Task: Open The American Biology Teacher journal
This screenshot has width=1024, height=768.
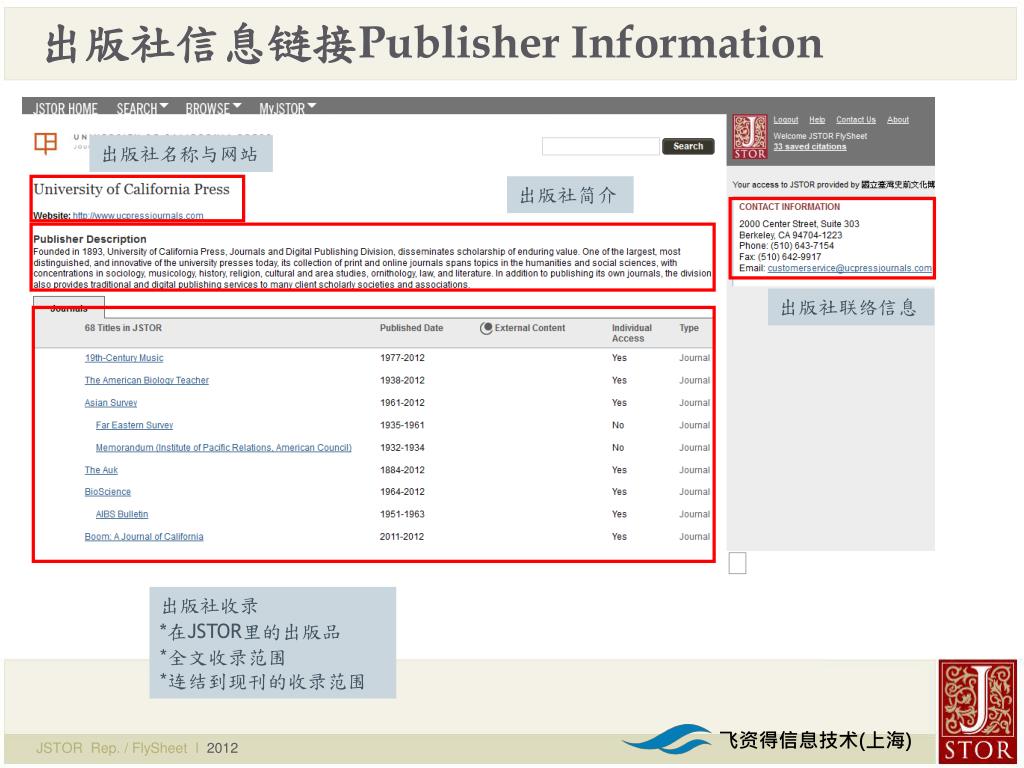Action: 147,380
